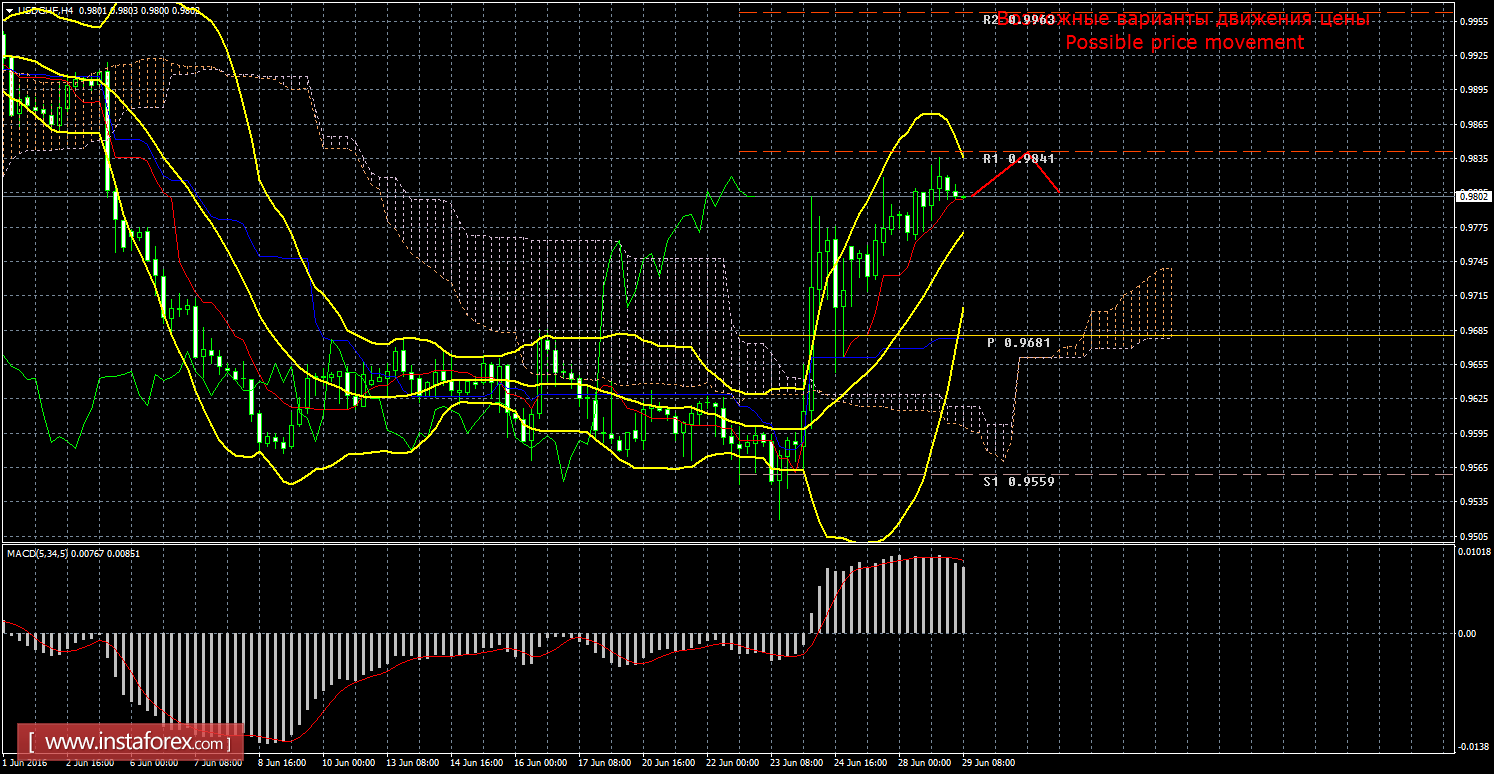The image size is (1494, 774).
Task: Click the triangle arrow beside the USDCHF,H4 title
Action: (x=8, y=10)
